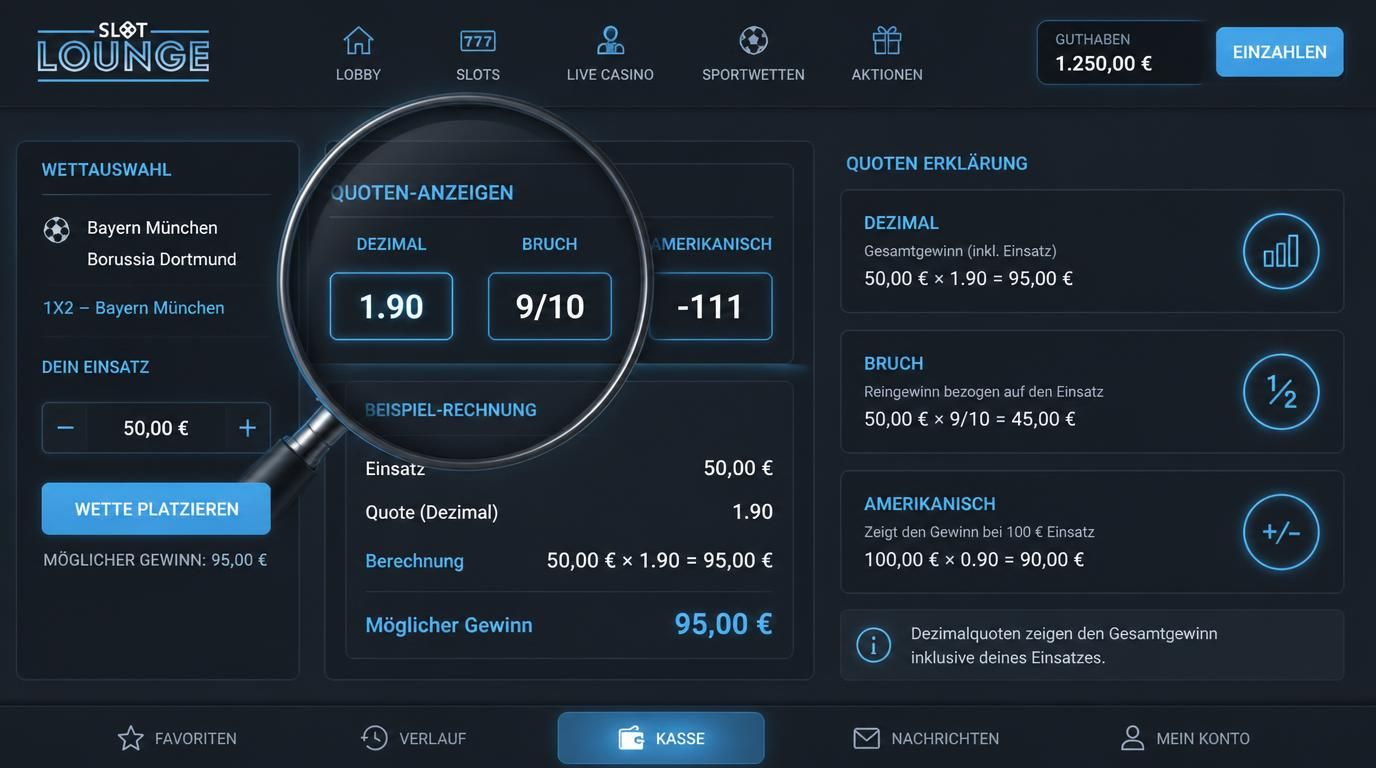Switch to the Nachrichten tab label
Image resolution: width=1376 pixels, height=768 pixels.
pyautogui.click(x=945, y=739)
